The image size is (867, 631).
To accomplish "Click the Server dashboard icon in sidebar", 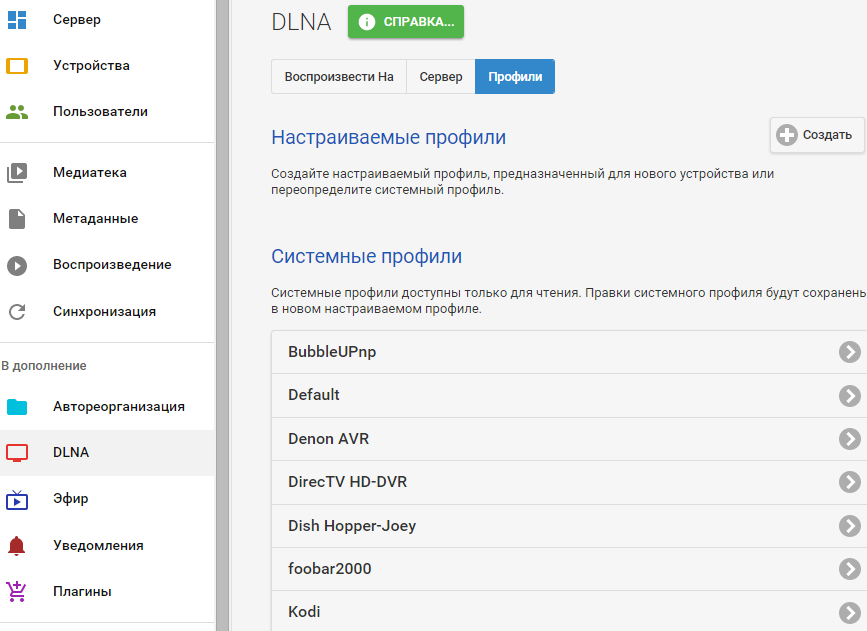I will [x=17, y=20].
